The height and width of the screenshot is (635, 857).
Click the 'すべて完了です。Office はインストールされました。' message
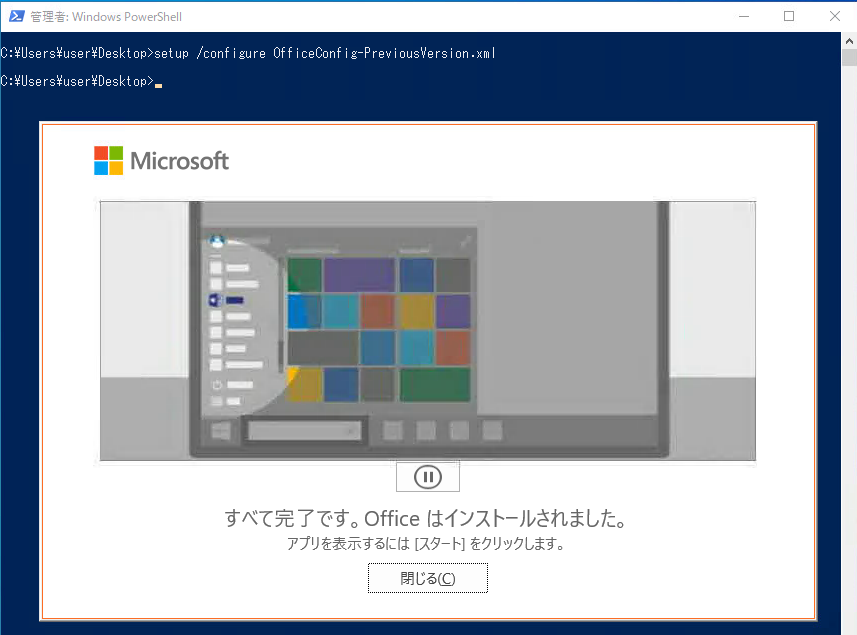click(426, 518)
